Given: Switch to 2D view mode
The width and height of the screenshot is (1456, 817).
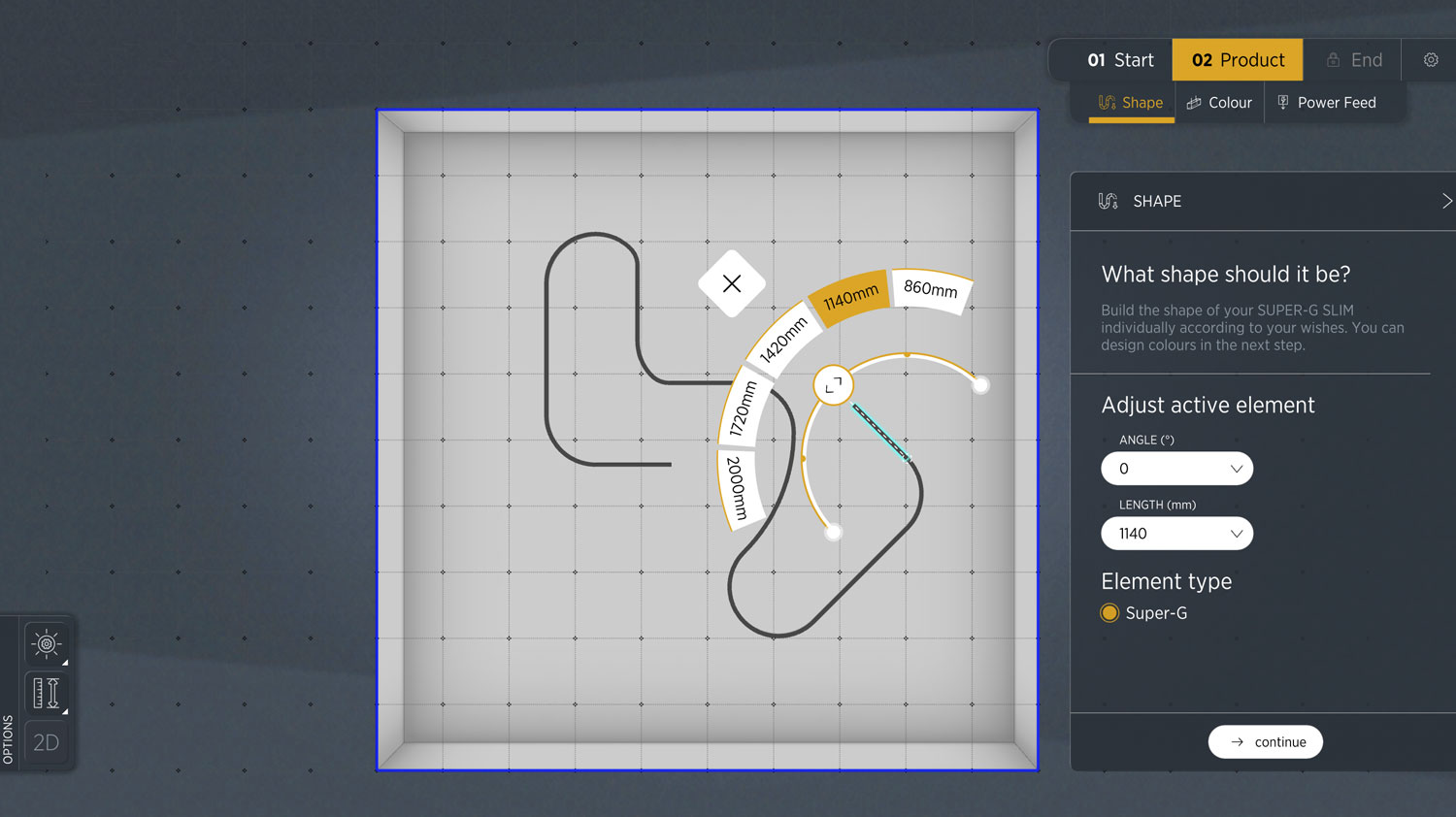Looking at the screenshot, I should (x=46, y=741).
